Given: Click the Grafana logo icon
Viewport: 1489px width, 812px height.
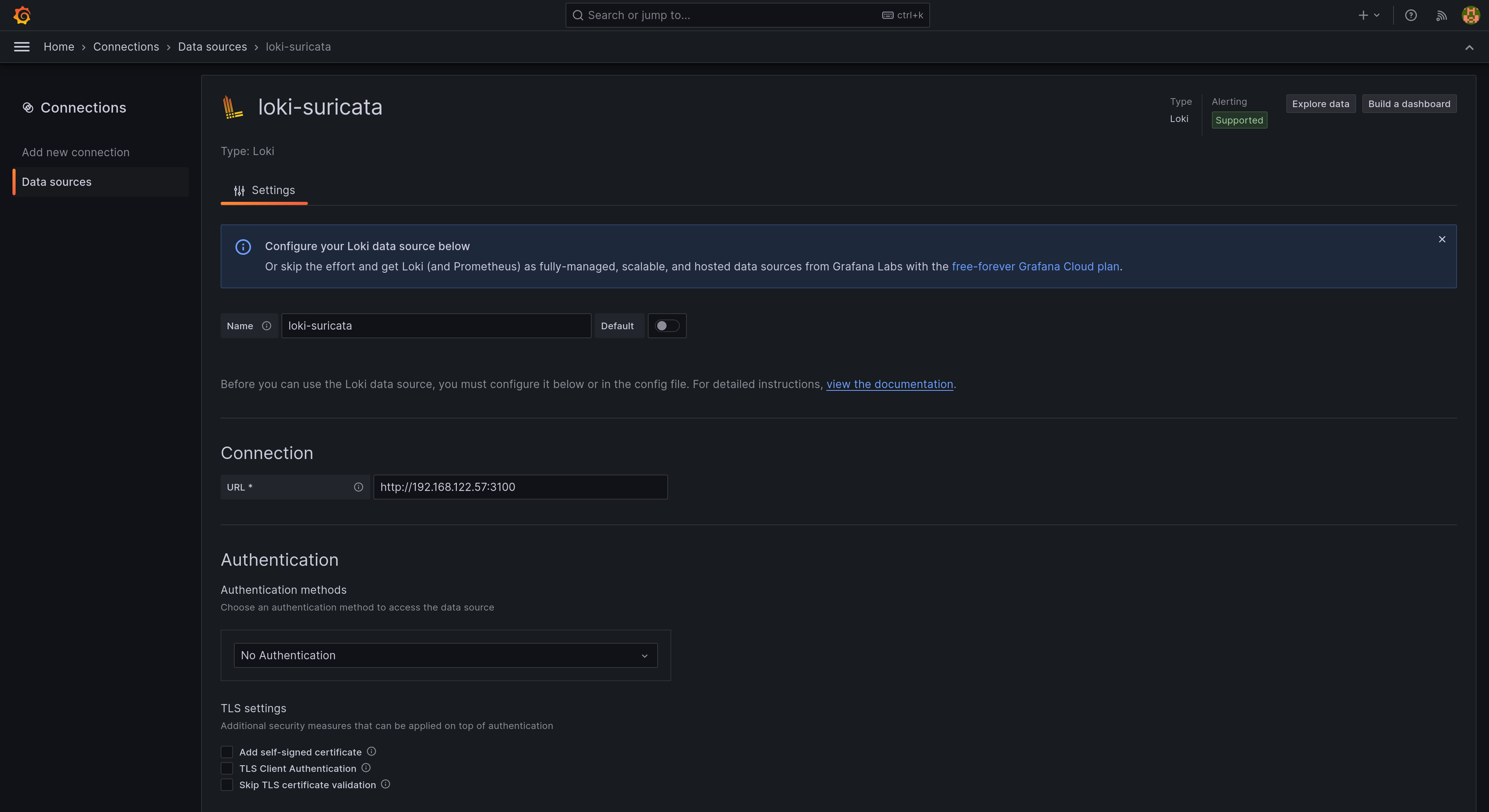Looking at the screenshot, I should click(22, 15).
